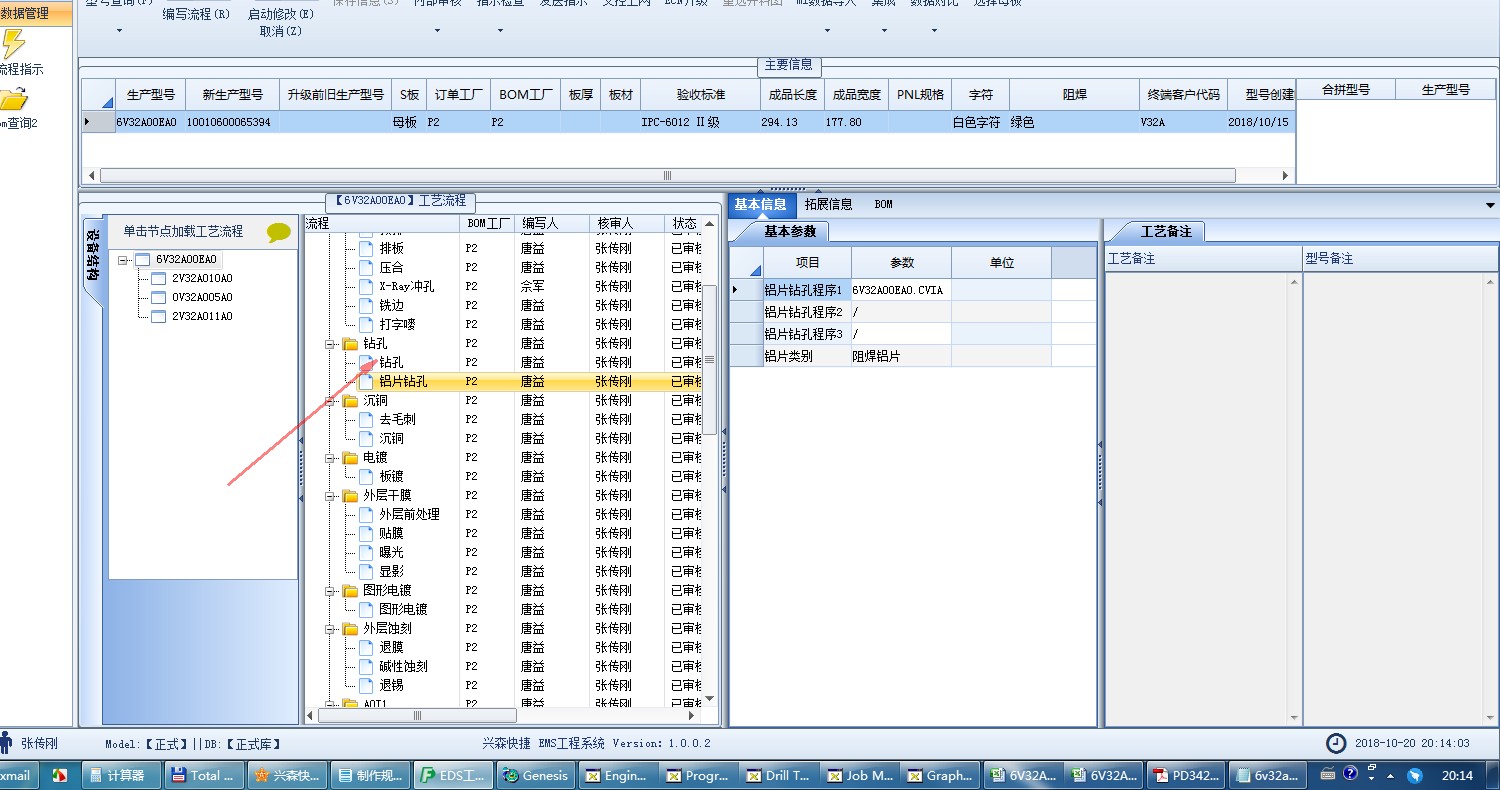
Task: Select the 基本参数 tab
Action: click(790, 231)
